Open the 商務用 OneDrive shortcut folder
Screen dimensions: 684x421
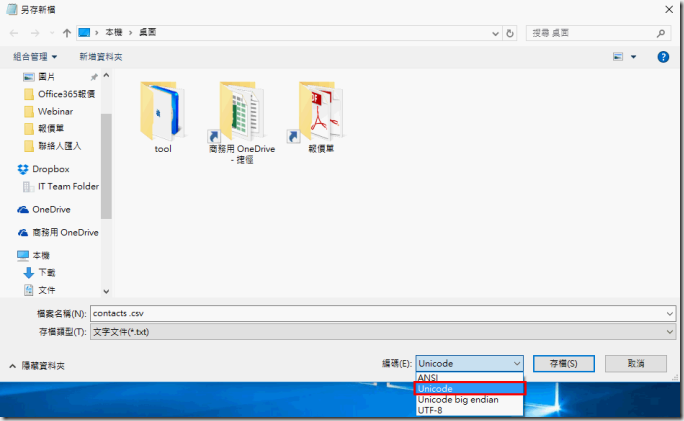(x=239, y=118)
